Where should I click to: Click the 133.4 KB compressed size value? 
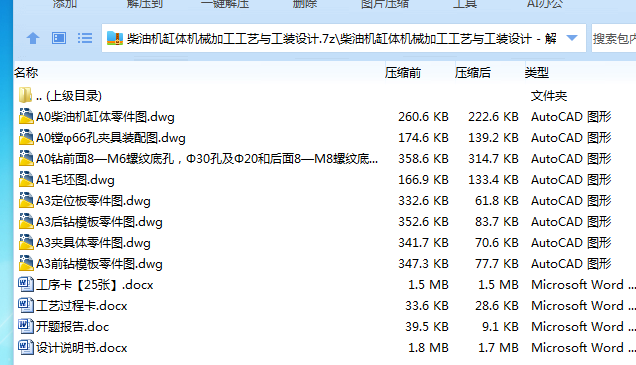pyautogui.click(x=493, y=180)
